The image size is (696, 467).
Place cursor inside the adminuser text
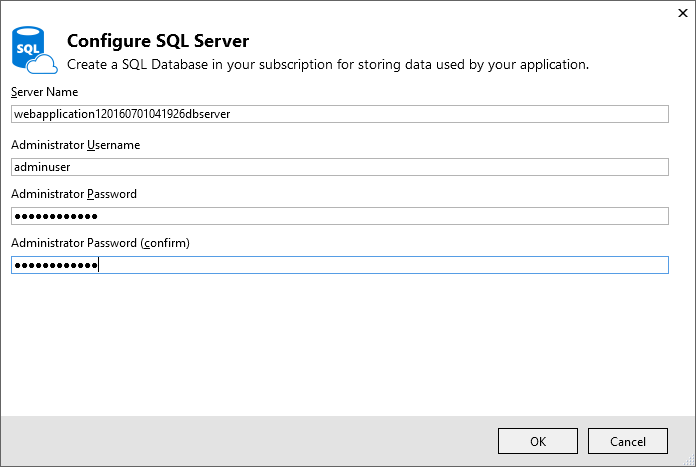click(42, 167)
